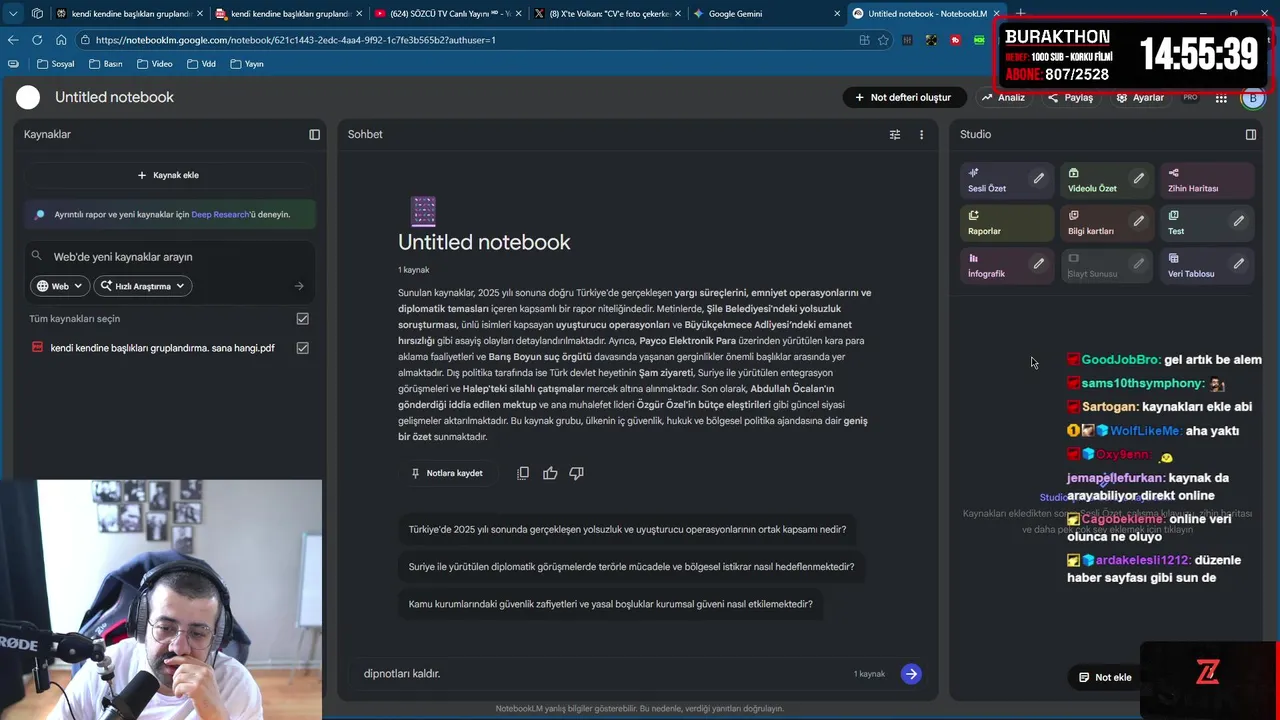Image resolution: width=1280 pixels, height=720 pixels.
Task: Focus the chat input with dipnotları kaldır
Action: click(600, 674)
